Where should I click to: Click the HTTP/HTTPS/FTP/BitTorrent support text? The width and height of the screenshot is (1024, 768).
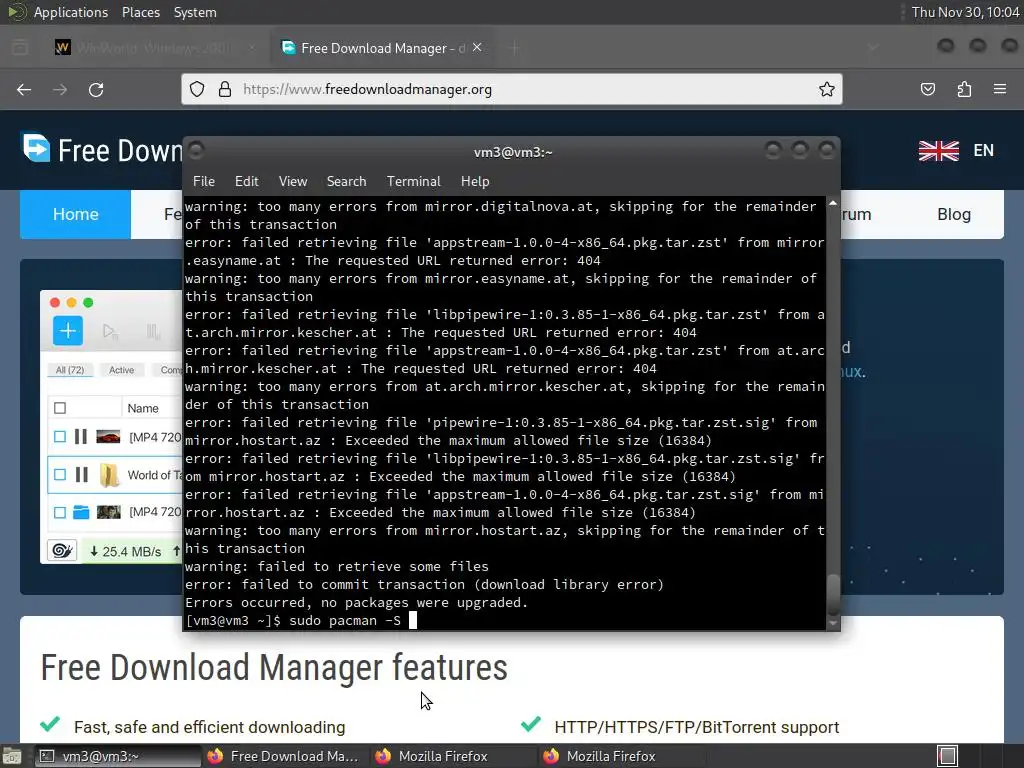(696, 727)
